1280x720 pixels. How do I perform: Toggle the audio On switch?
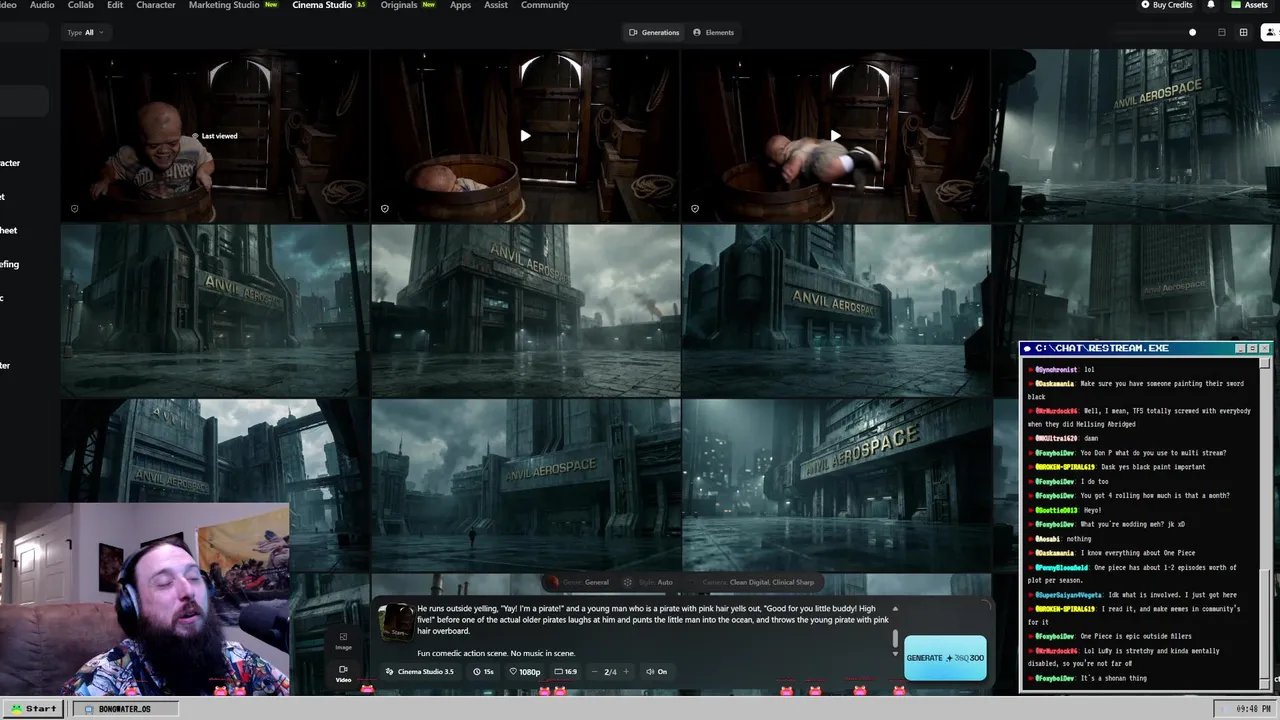click(x=656, y=672)
